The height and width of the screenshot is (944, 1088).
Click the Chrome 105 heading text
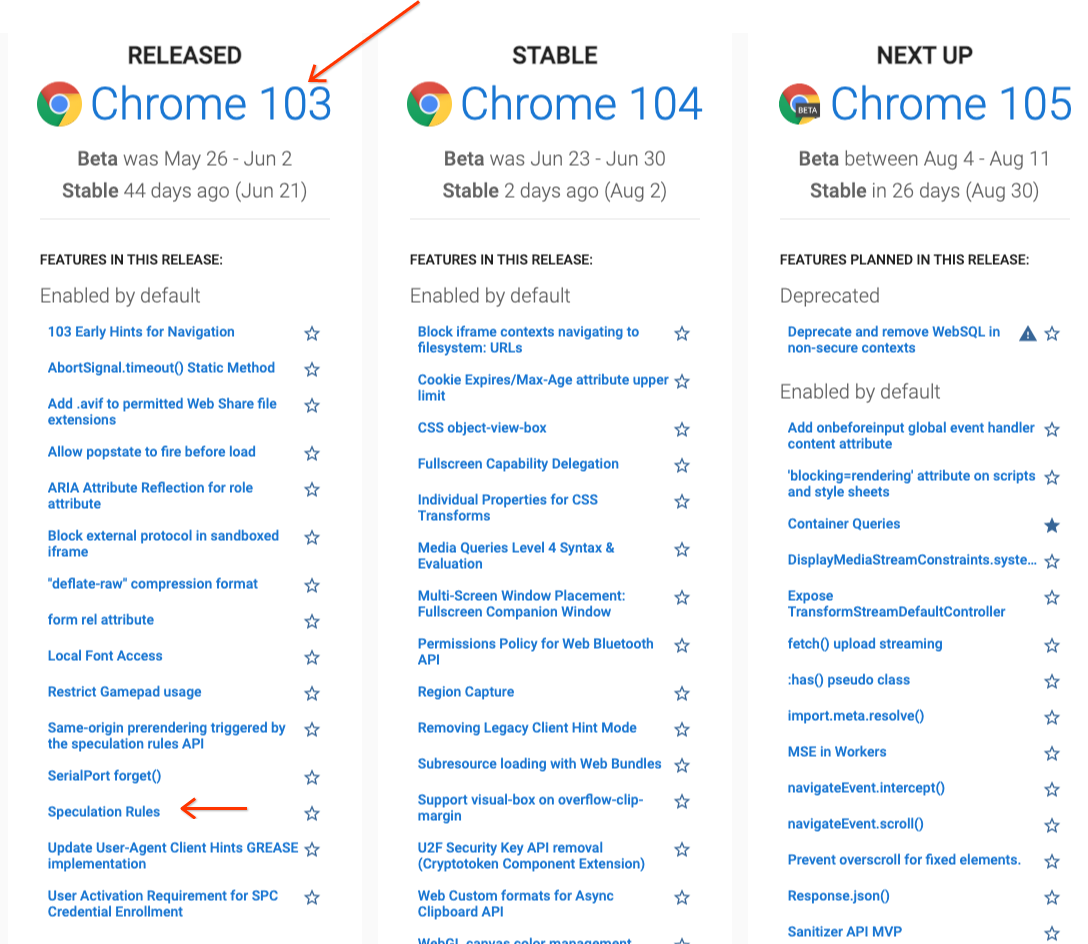point(950,104)
